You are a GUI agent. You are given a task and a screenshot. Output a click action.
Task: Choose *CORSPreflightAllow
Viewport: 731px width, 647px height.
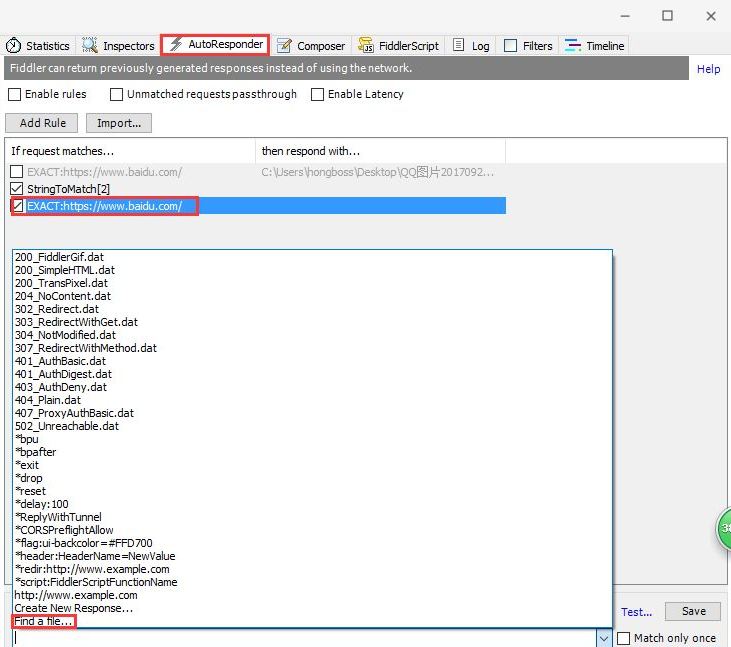pyautogui.click(x=311, y=530)
